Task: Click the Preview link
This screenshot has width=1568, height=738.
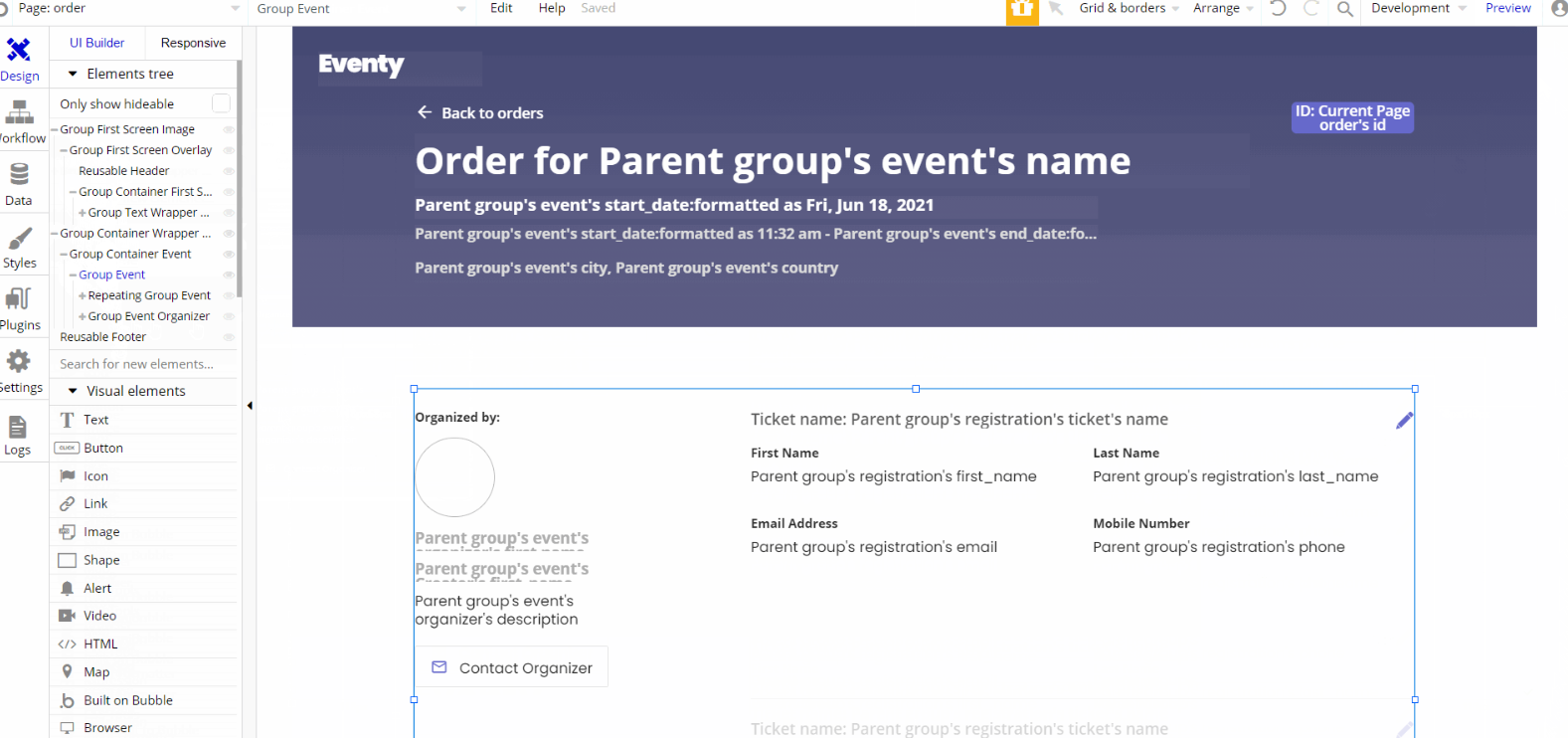Action: tap(1507, 8)
